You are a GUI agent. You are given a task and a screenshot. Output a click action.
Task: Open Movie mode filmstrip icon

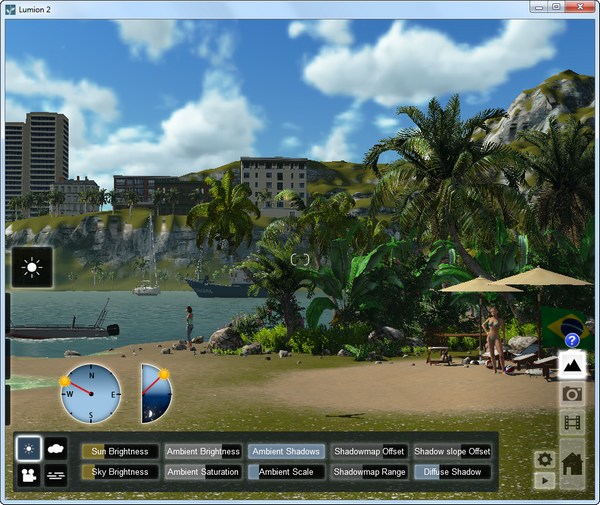point(572,422)
